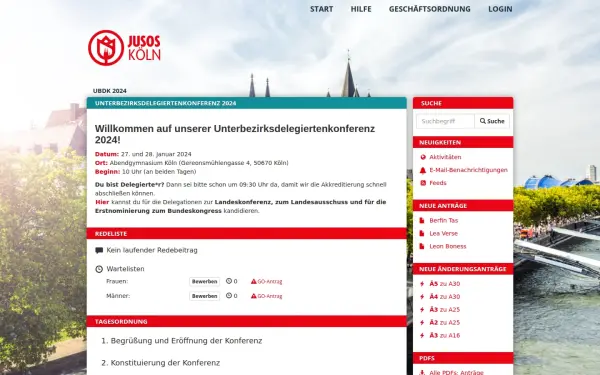Click the magnifier icon in Suche button
The width and height of the screenshot is (600, 375).
point(483,121)
